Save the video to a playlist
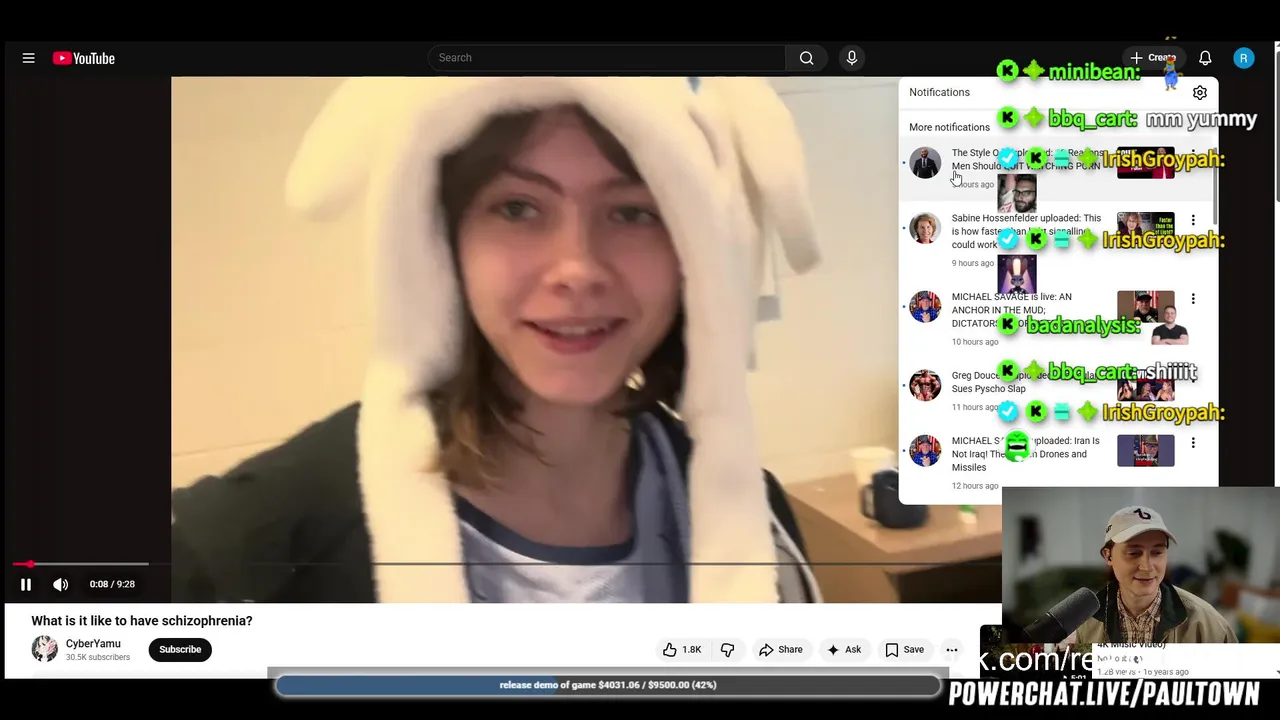 click(x=904, y=649)
